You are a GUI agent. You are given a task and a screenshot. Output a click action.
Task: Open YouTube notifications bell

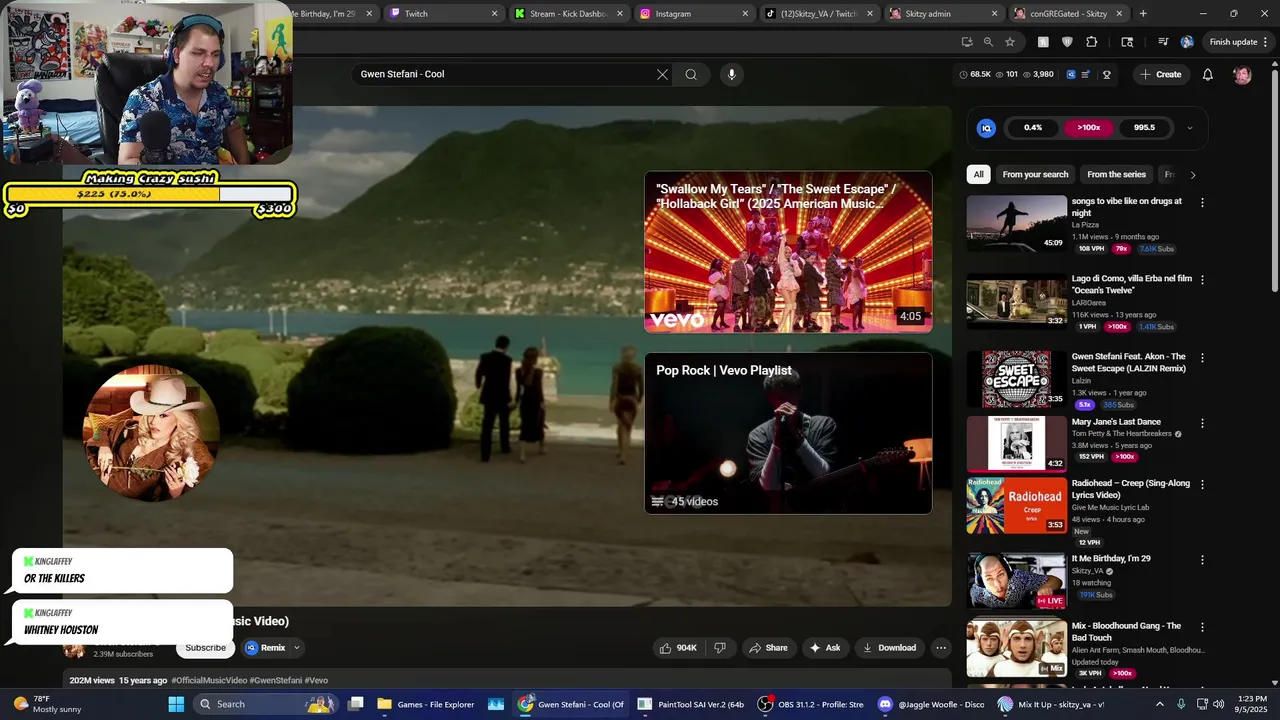point(1208,74)
